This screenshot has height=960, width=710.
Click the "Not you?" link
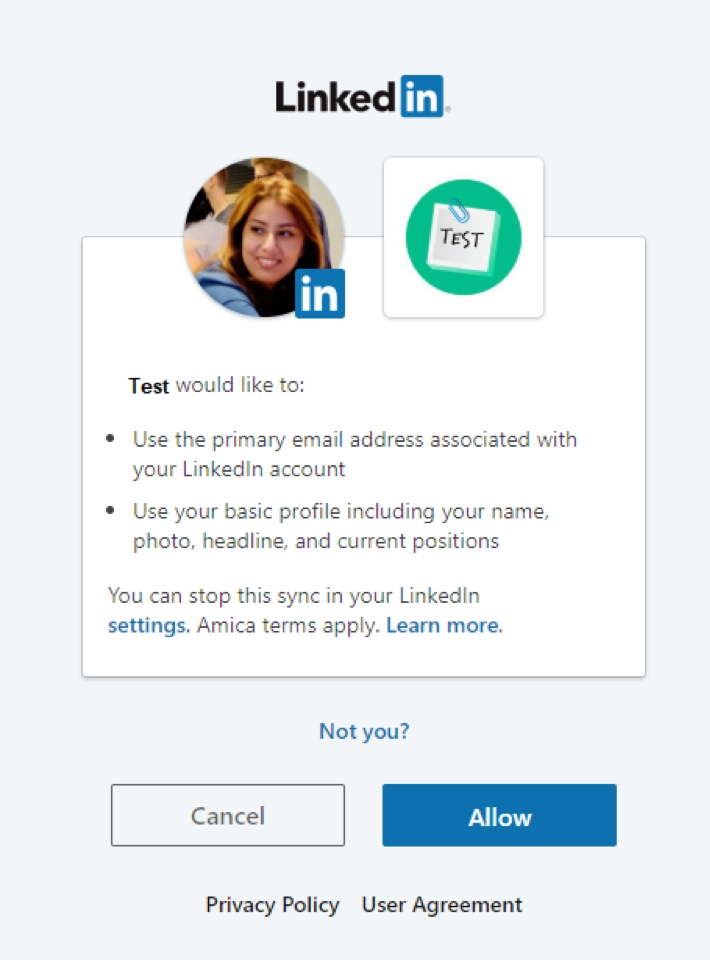(x=364, y=731)
